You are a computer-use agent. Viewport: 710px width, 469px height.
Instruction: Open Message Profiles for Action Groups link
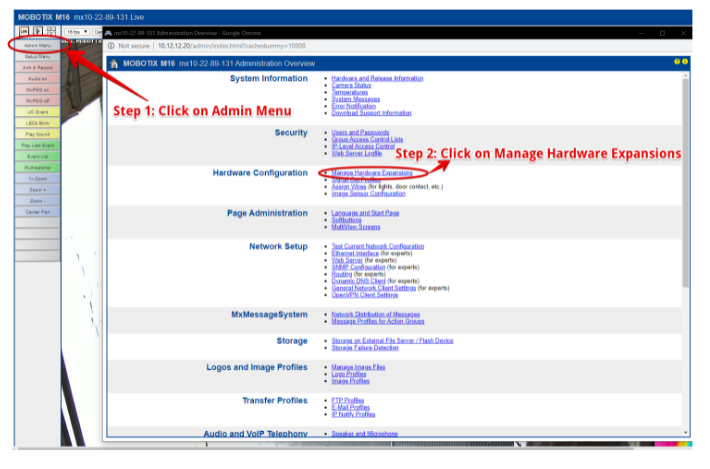point(378,321)
